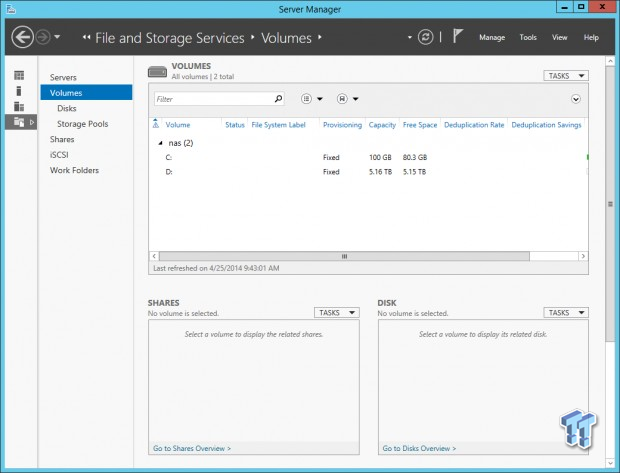620x473 pixels.
Task: Sort by the Volume column header
Action: click(x=178, y=125)
